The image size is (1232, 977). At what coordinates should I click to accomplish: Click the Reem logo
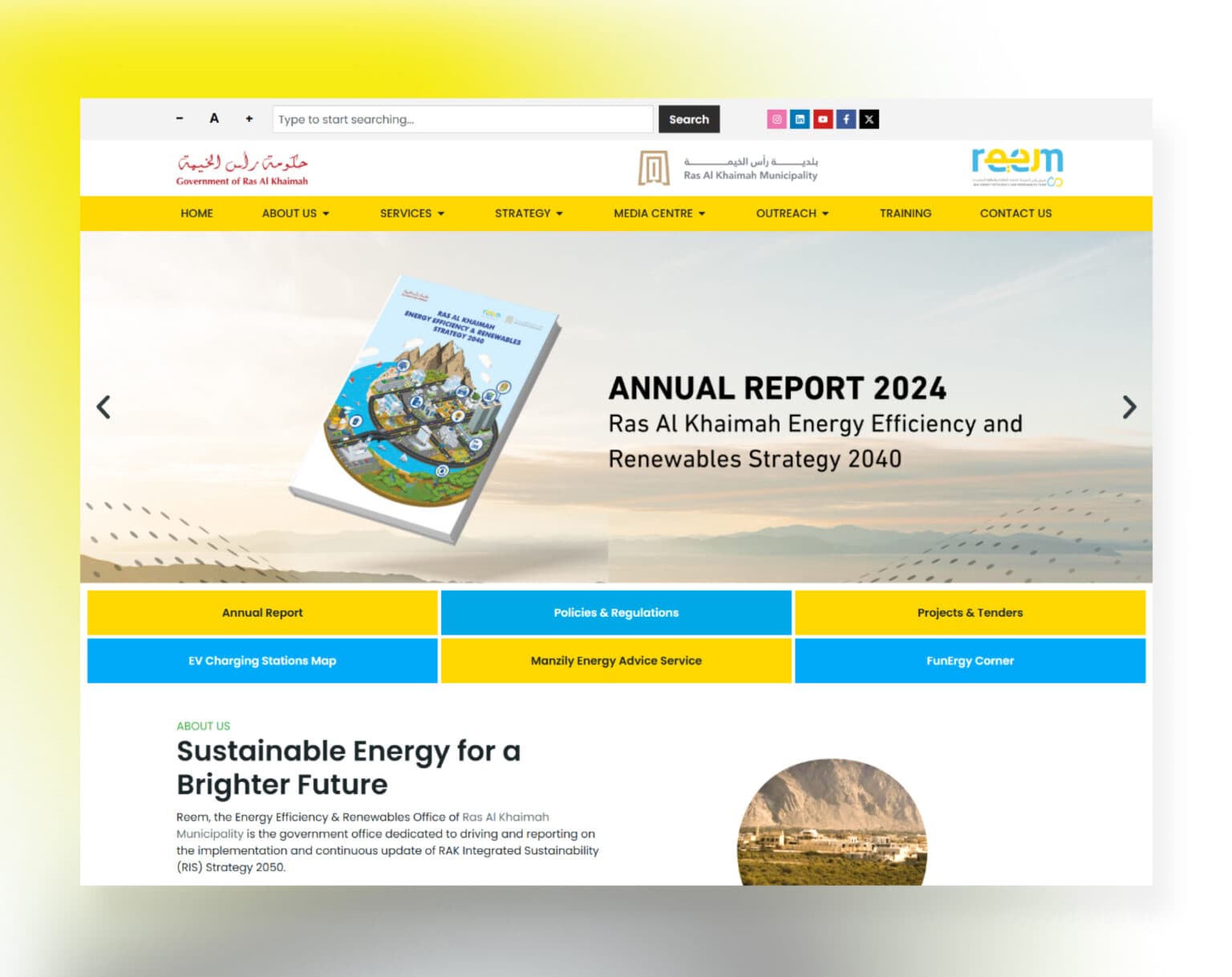tap(1017, 167)
